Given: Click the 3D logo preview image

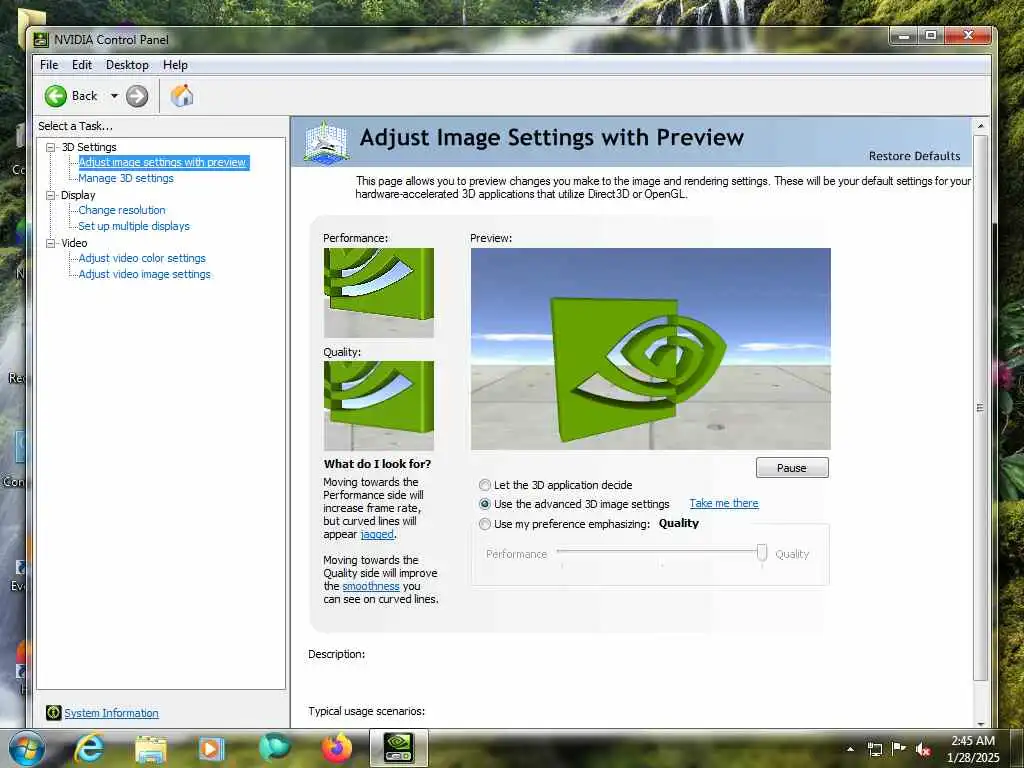Looking at the screenshot, I should coord(650,349).
